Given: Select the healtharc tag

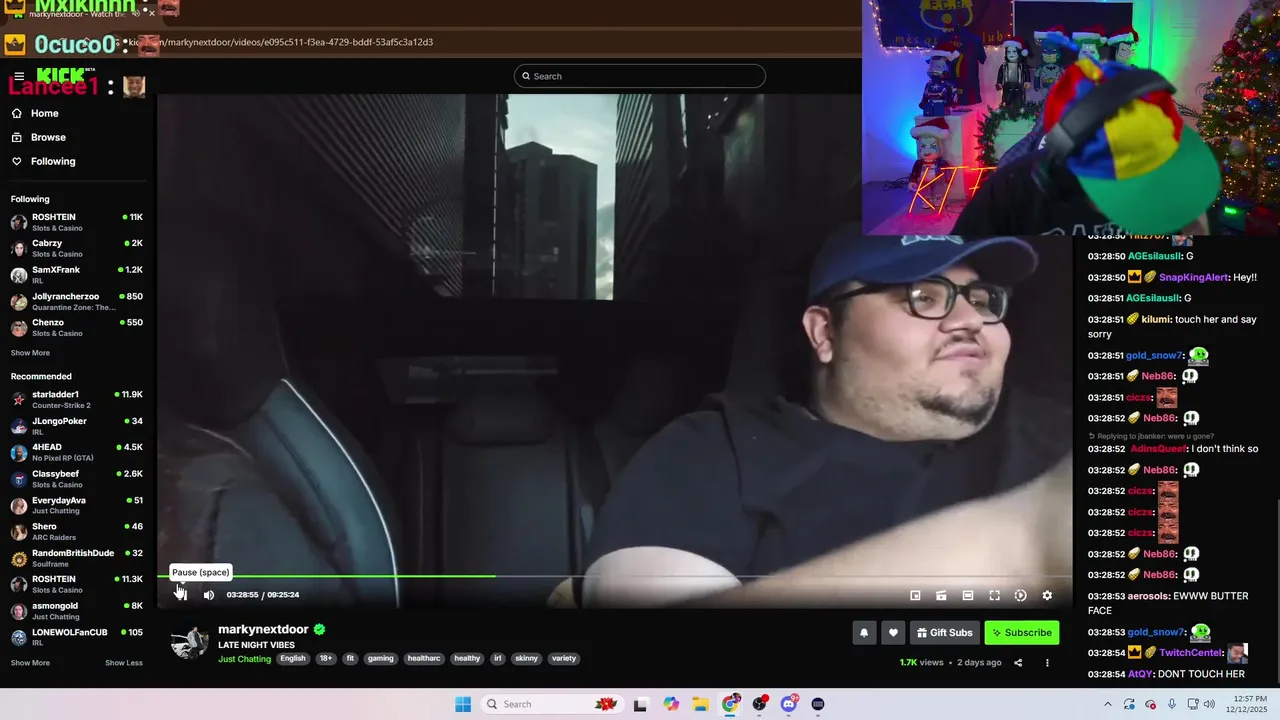Looking at the screenshot, I should click(x=424, y=659).
